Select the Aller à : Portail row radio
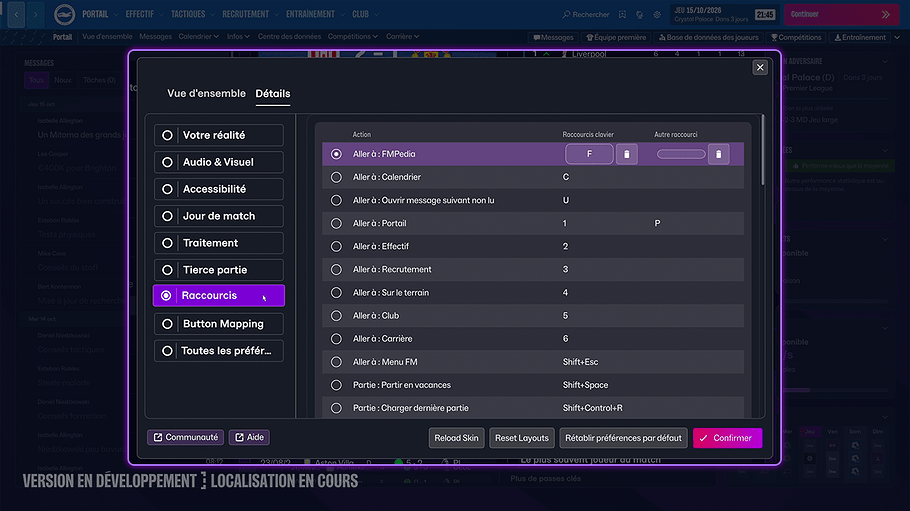 pos(336,223)
